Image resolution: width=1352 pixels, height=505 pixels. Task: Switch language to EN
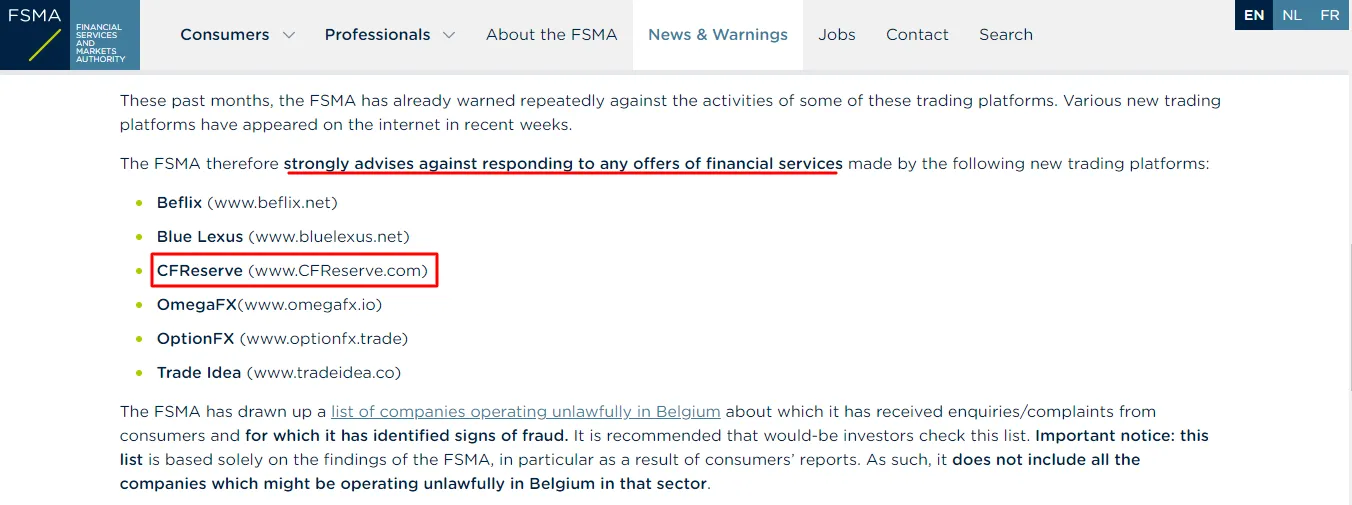click(1254, 15)
